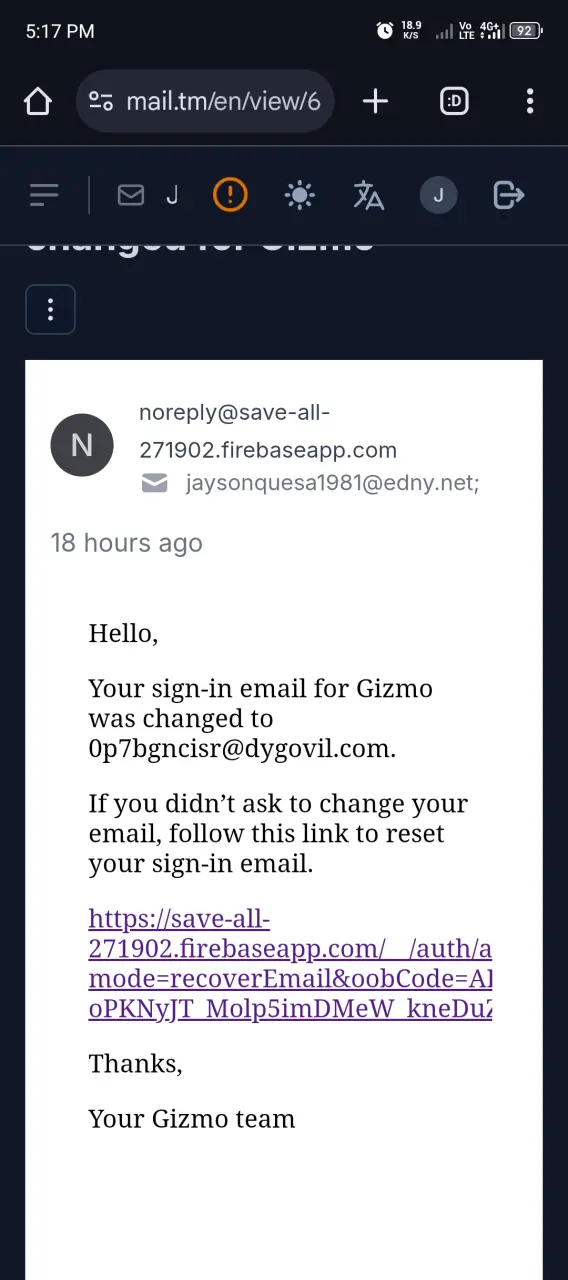
Task: Tap the account initial J beside envelope
Action: coord(172,195)
